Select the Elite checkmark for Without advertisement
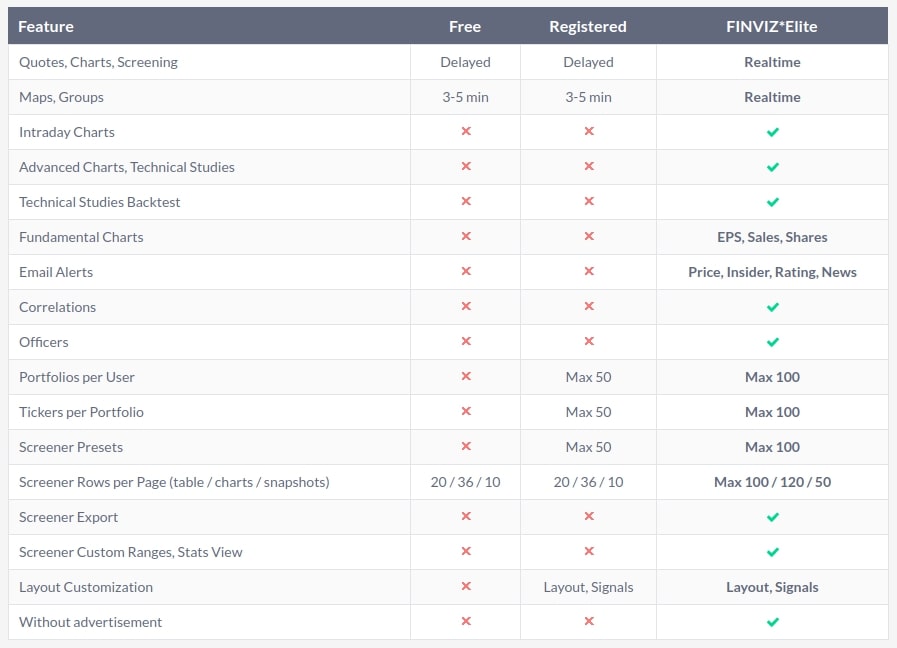Image resolution: width=897 pixels, height=648 pixels. click(771, 622)
